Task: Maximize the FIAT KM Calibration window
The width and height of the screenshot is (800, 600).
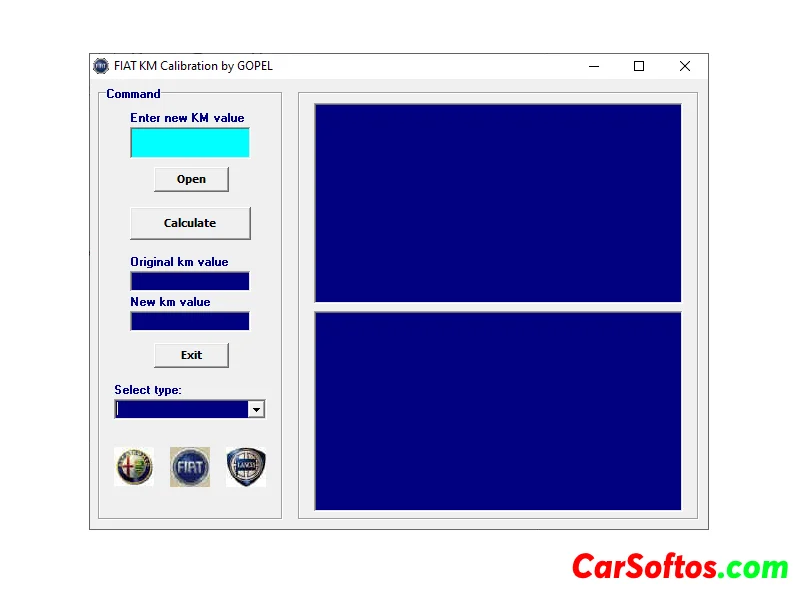Action: [x=639, y=66]
